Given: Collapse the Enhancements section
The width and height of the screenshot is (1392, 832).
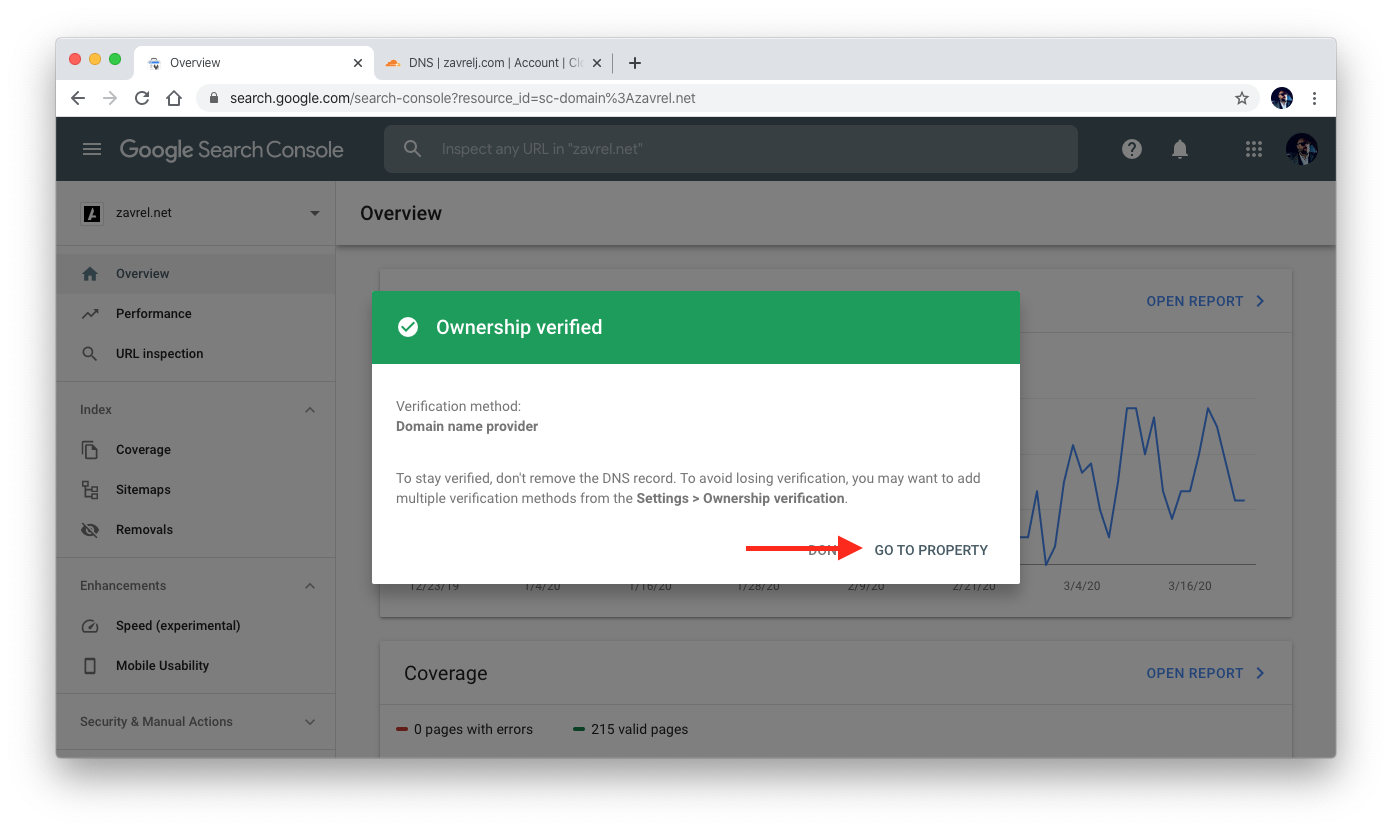Looking at the screenshot, I should pyautogui.click(x=310, y=586).
